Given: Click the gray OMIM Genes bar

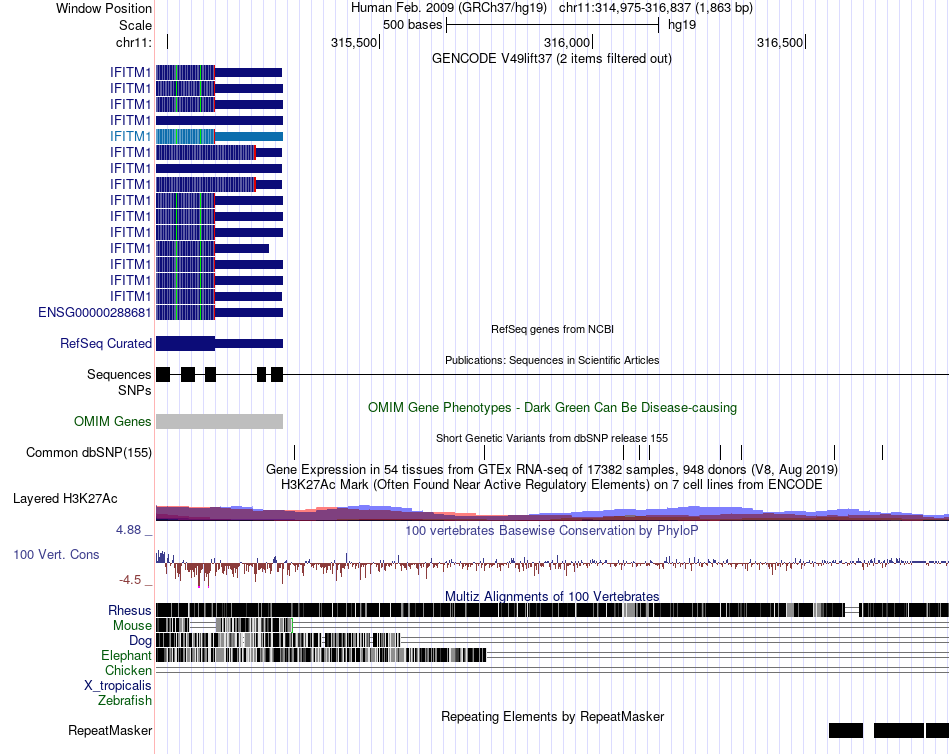Looking at the screenshot, I should click(219, 421).
